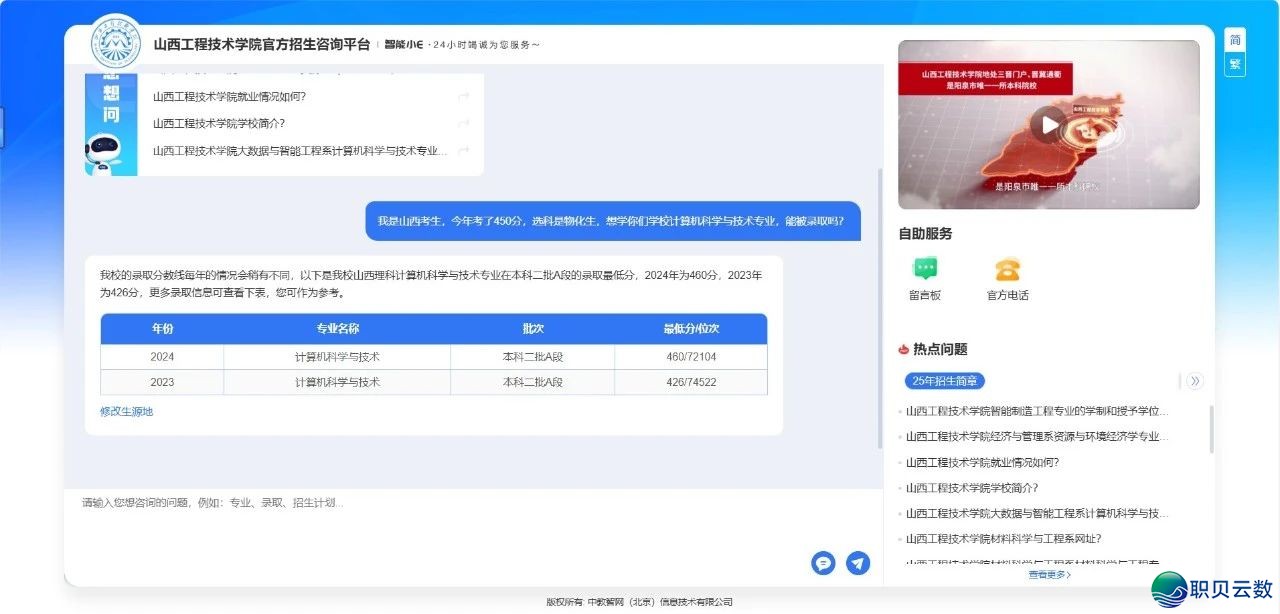Switch to Traditional Chinese with 繁

1235,64
